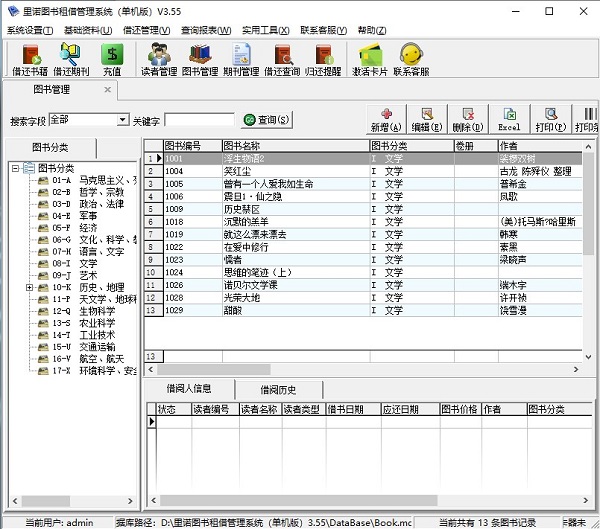Open the 系统设置(T) menu
Viewport: 600px width, 529px height.
click(30, 30)
